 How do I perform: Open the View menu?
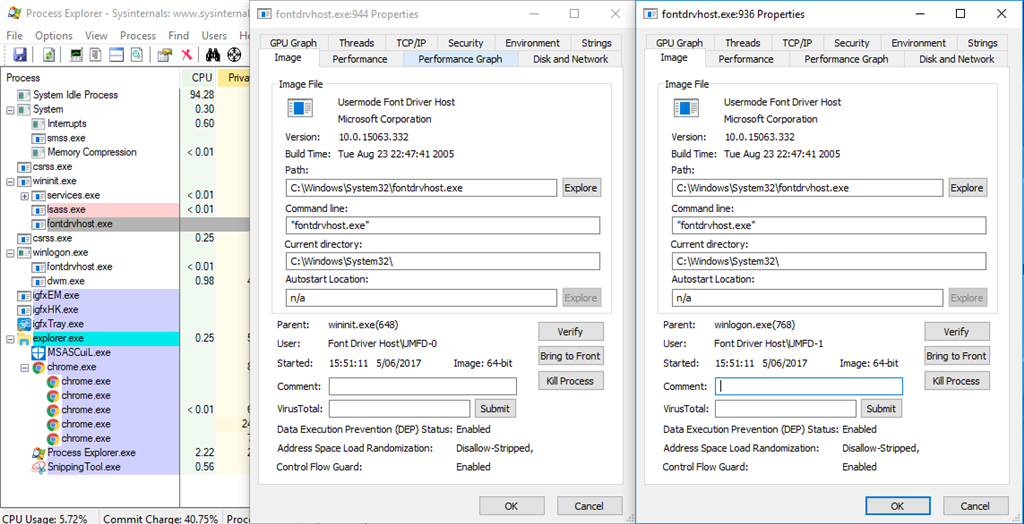tap(96, 35)
